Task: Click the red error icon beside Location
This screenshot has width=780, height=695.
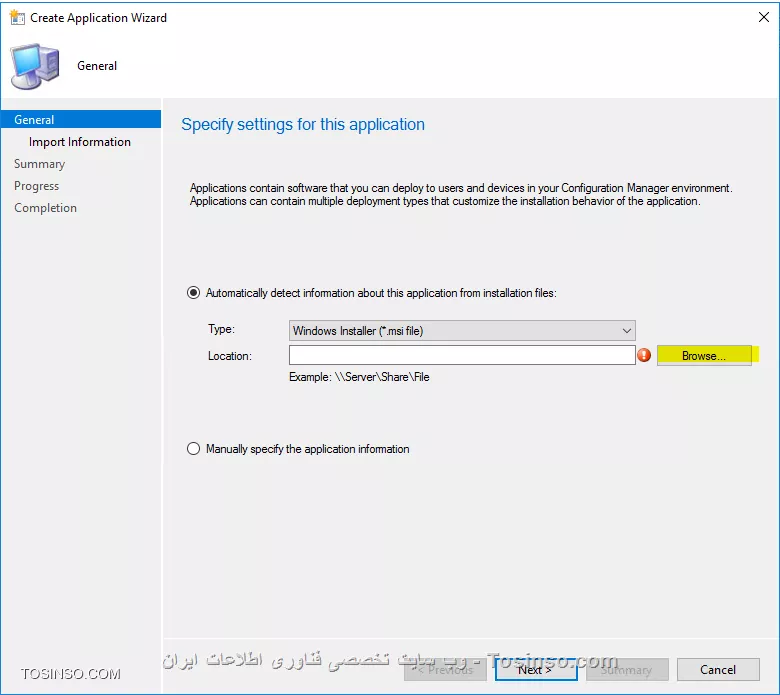Action: 644,355
